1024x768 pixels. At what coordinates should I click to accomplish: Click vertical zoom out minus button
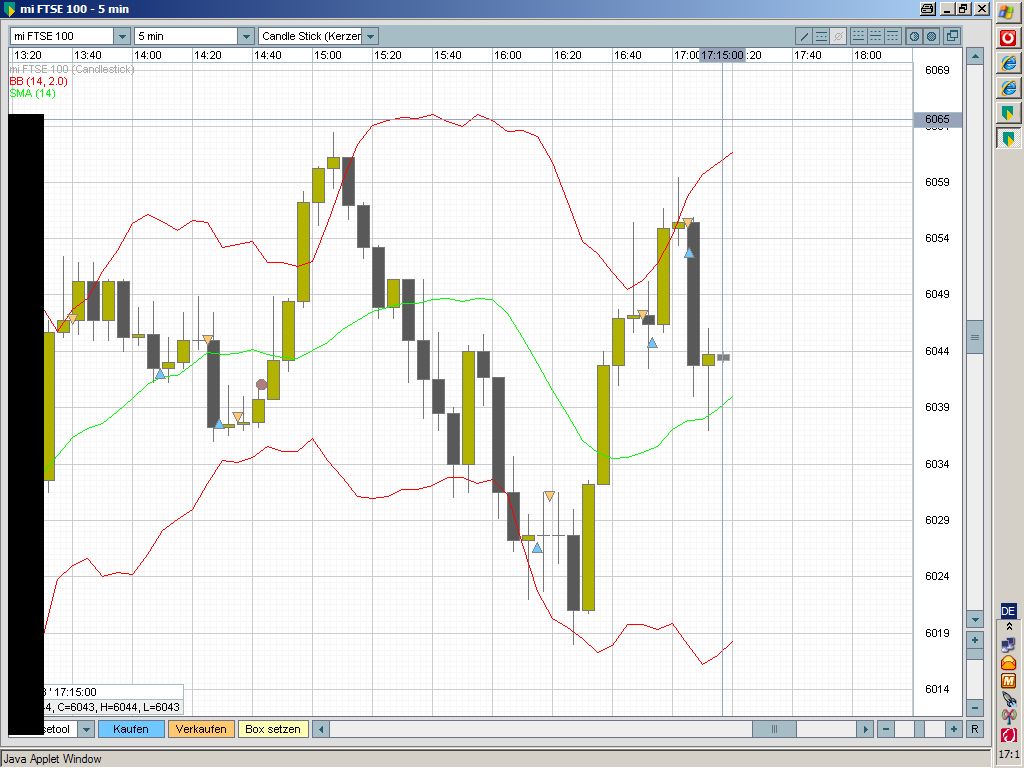click(x=975, y=654)
